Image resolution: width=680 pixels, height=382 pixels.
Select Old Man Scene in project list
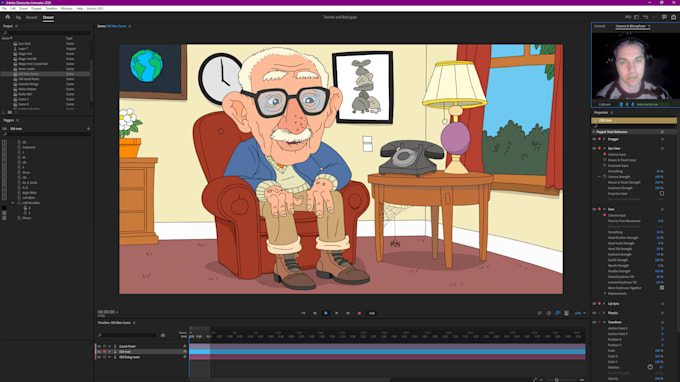(46, 74)
